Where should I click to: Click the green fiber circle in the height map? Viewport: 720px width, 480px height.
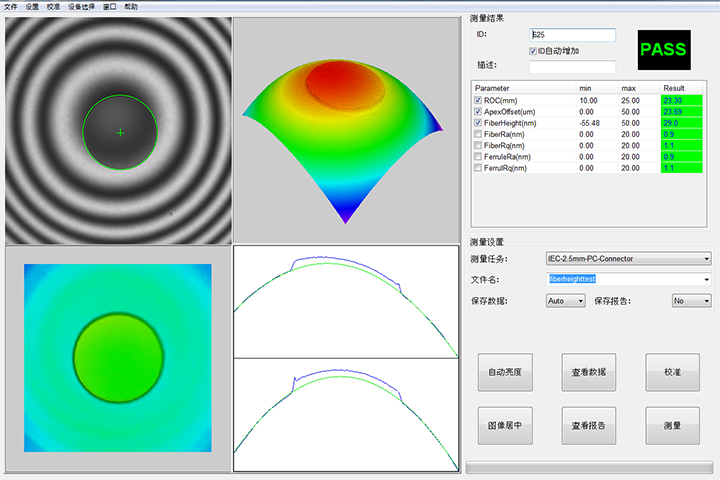pyautogui.click(x=118, y=358)
